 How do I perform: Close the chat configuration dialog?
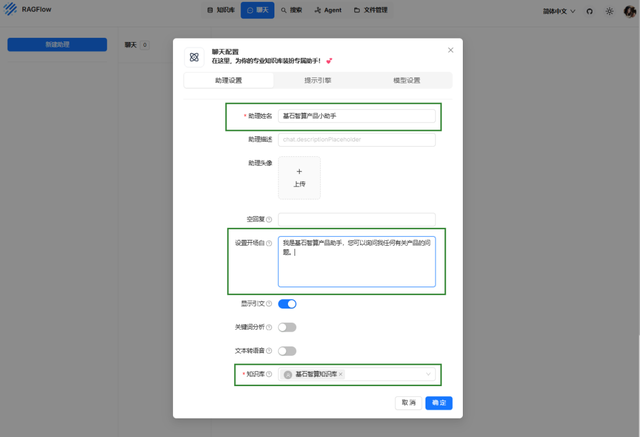point(451,50)
